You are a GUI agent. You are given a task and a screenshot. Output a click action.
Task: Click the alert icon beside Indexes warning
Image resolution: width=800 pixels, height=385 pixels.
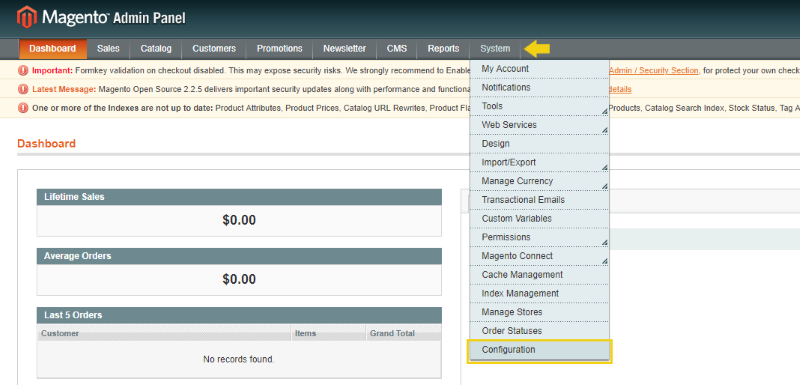coord(23,108)
